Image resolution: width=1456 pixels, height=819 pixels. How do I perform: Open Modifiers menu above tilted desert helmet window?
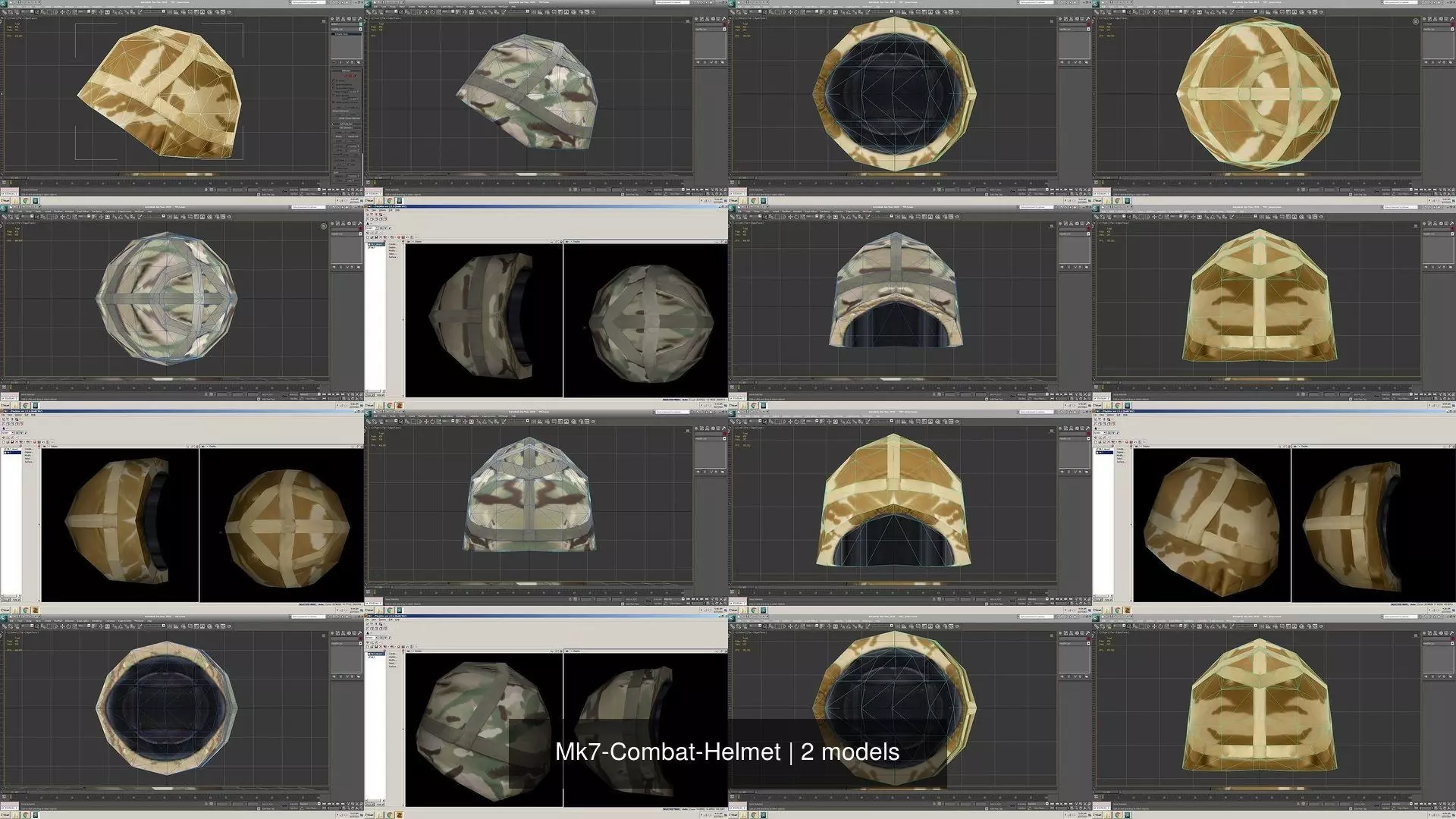point(58,7)
